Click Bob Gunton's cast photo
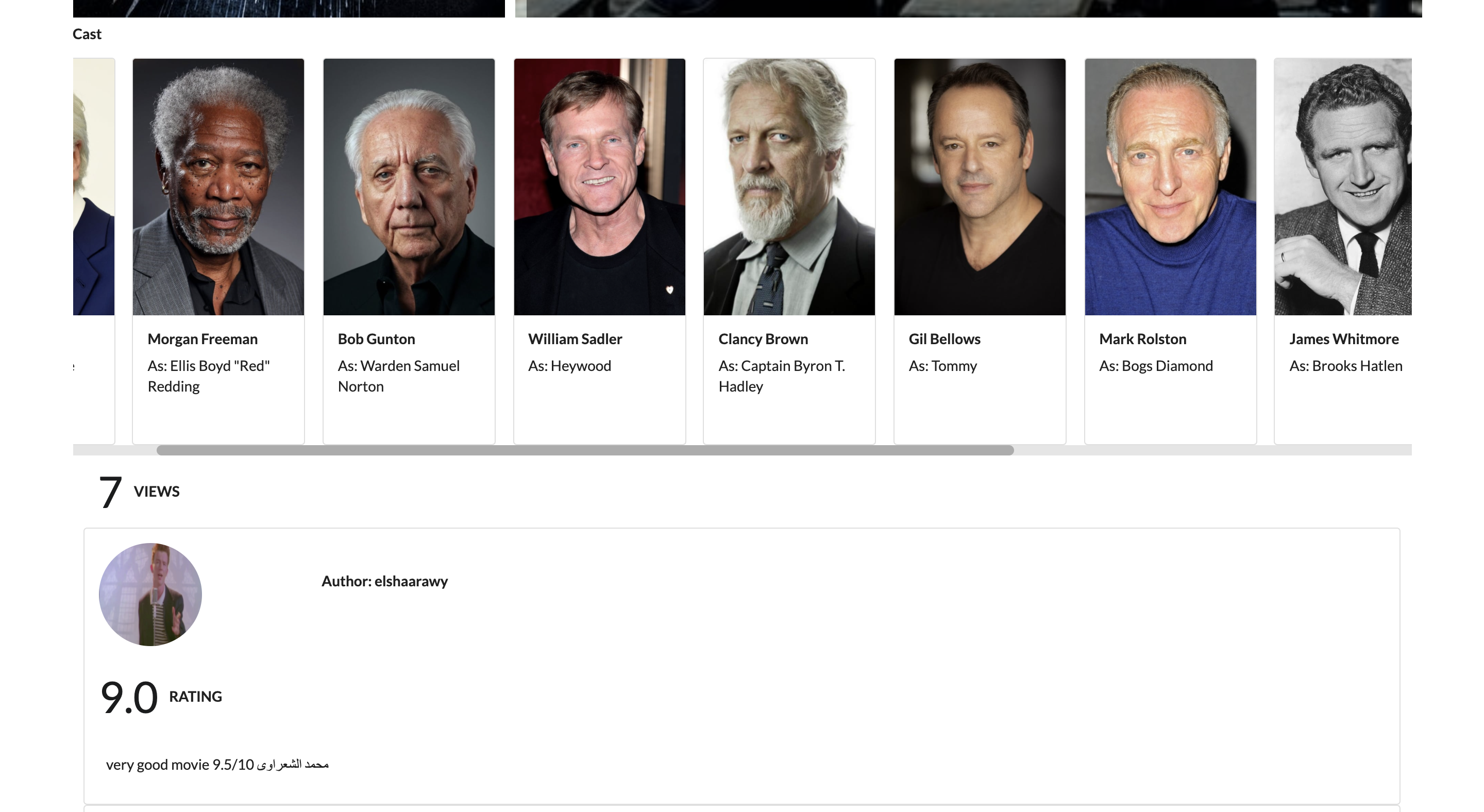The height and width of the screenshot is (812, 1484). (x=409, y=187)
